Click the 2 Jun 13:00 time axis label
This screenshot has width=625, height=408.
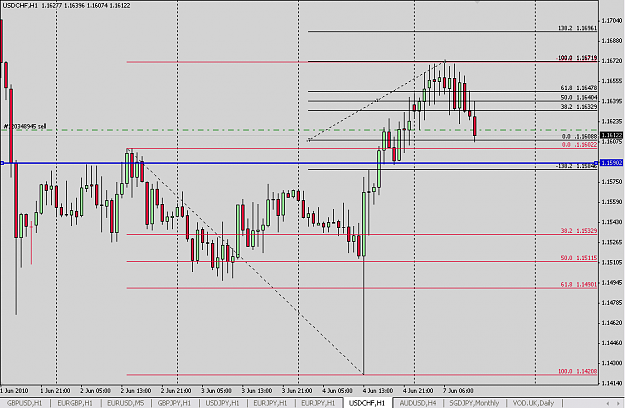point(135,390)
